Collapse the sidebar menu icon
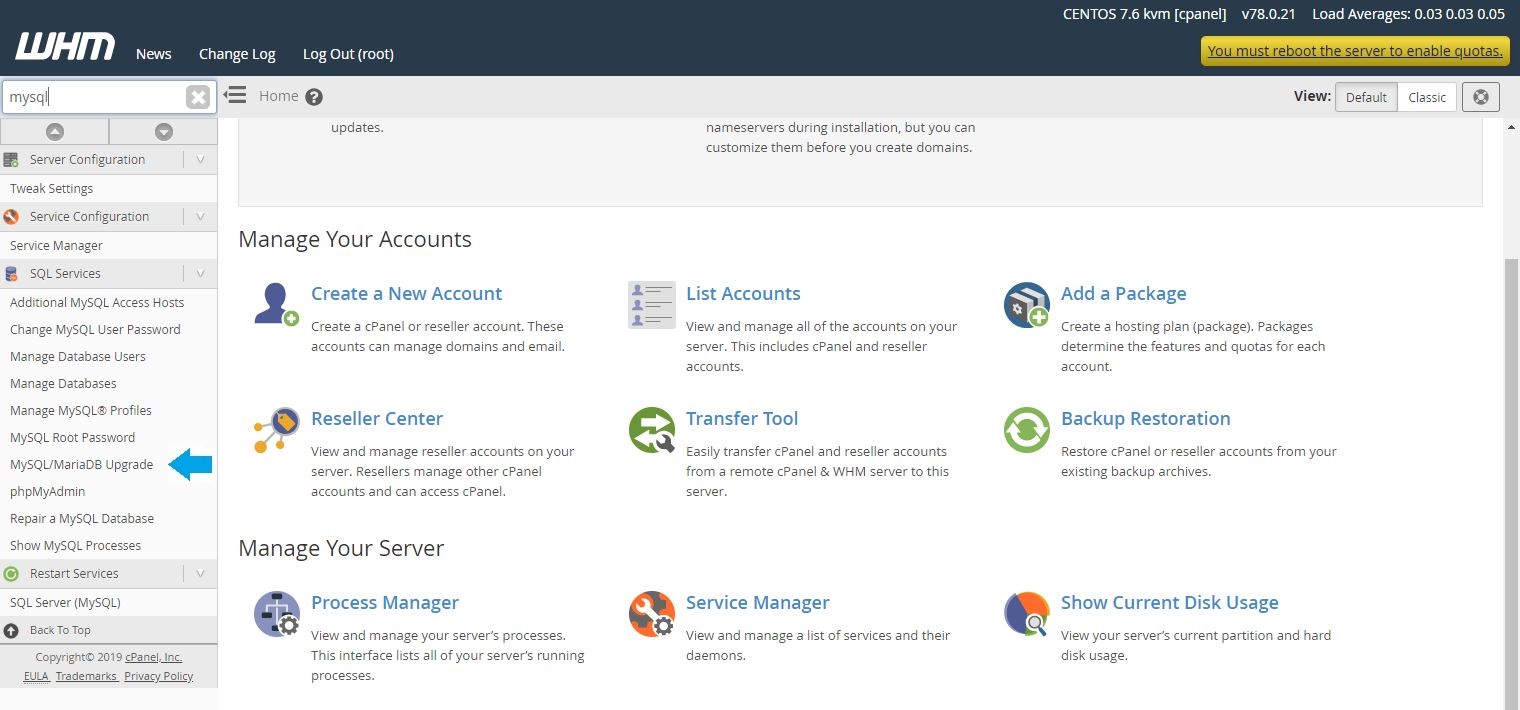 [235, 95]
